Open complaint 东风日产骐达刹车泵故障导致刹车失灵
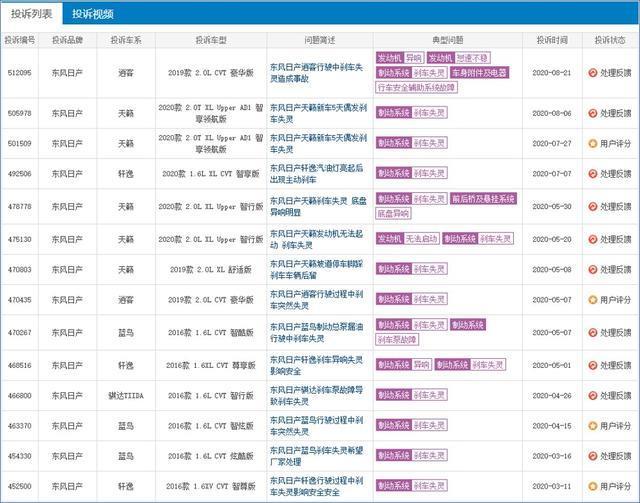The width and height of the screenshot is (640, 503). coord(317,396)
